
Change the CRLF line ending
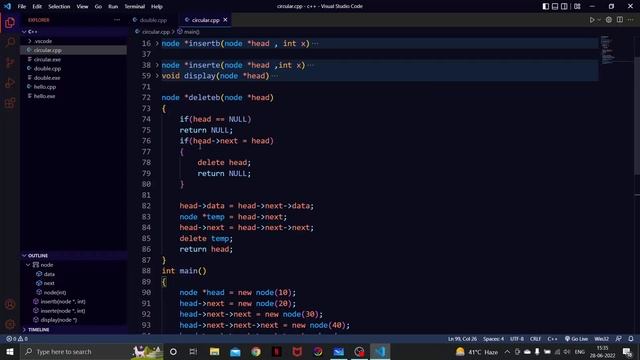[535, 339]
